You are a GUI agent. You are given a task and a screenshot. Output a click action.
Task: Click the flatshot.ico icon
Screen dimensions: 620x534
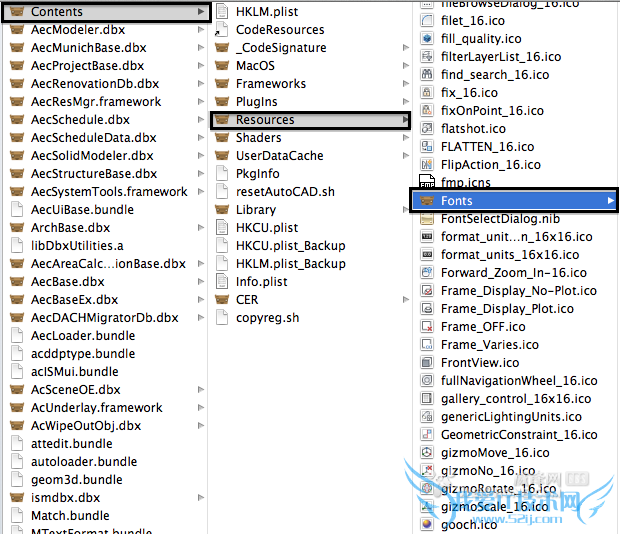pyautogui.click(x=427, y=128)
